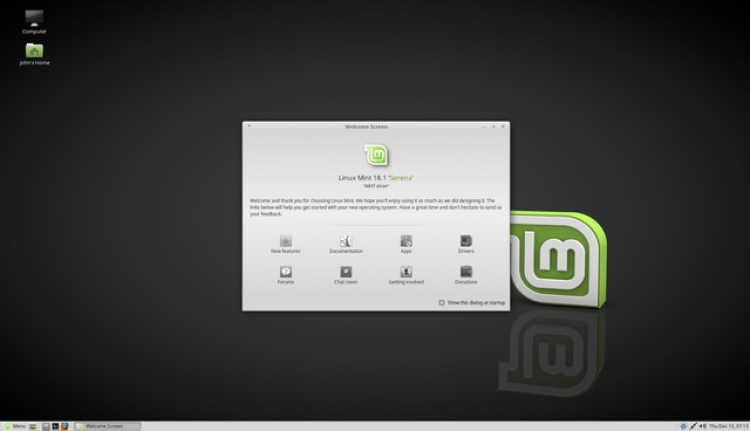Click the show desktop panel icon
This screenshot has height=431, width=750.
[x=33, y=426]
